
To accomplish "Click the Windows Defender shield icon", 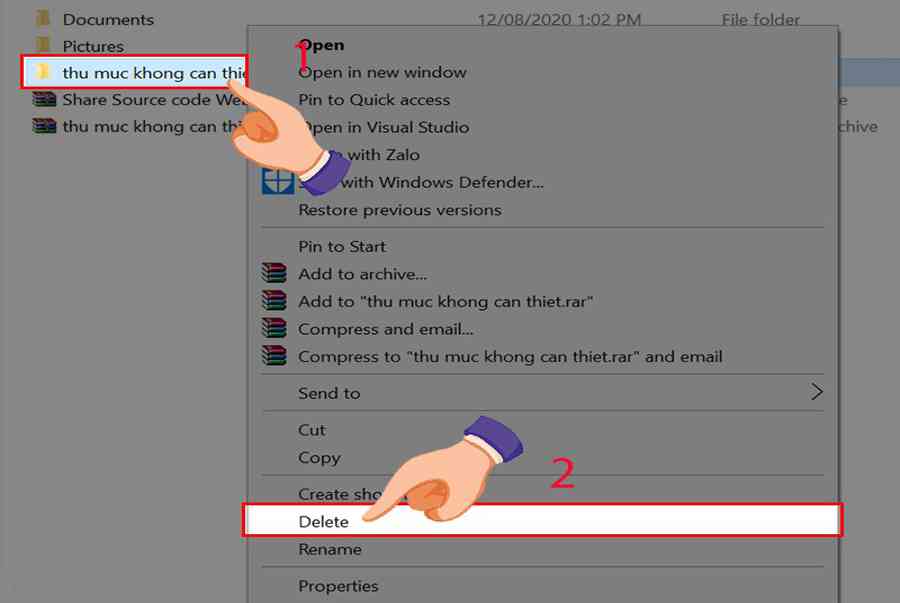I will (276, 181).
